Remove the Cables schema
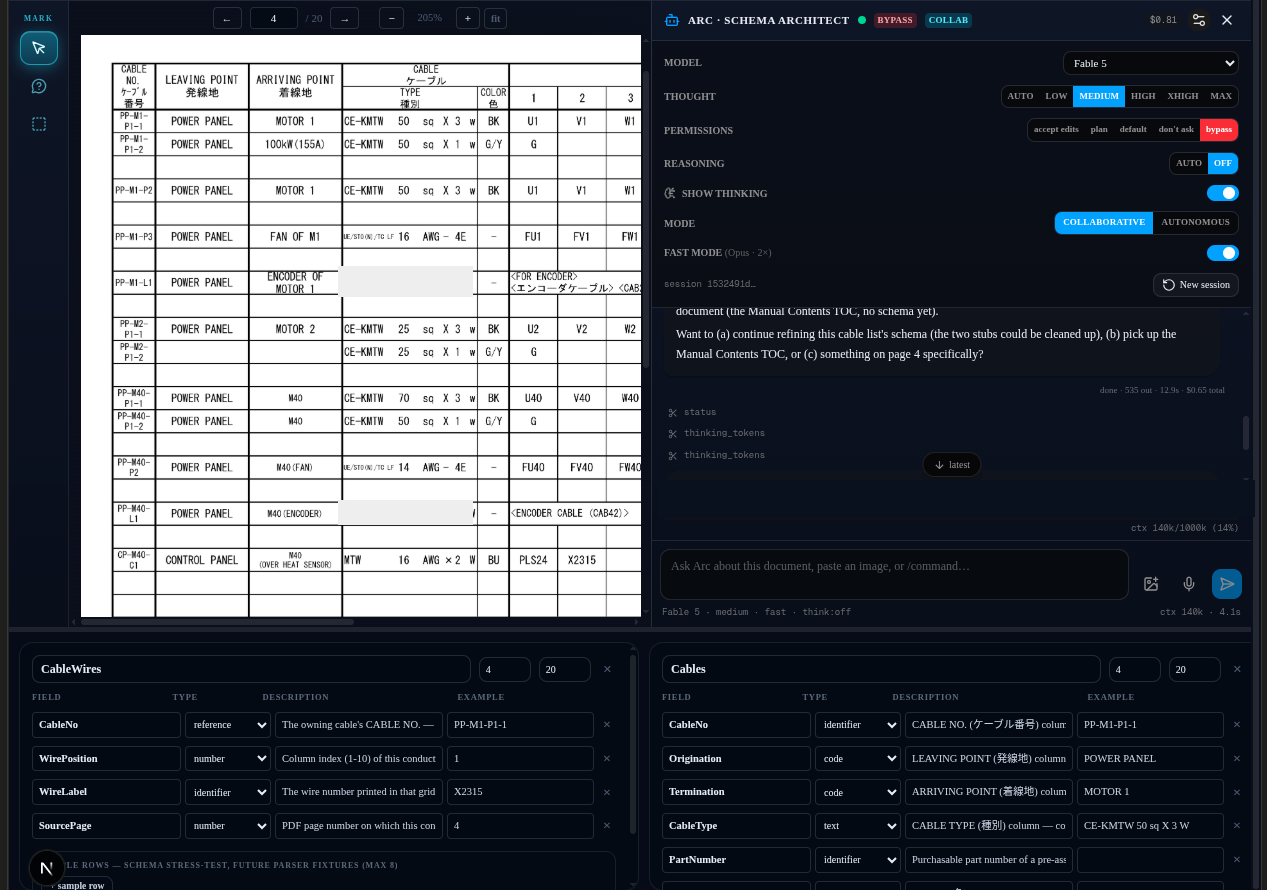The width and height of the screenshot is (1267, 890). click(x=1237, y=669)
